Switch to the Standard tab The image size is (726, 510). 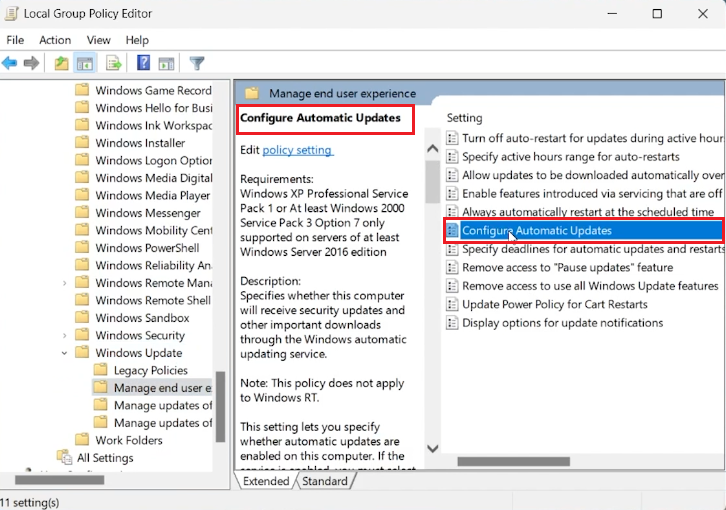click(x=324, y=481)
